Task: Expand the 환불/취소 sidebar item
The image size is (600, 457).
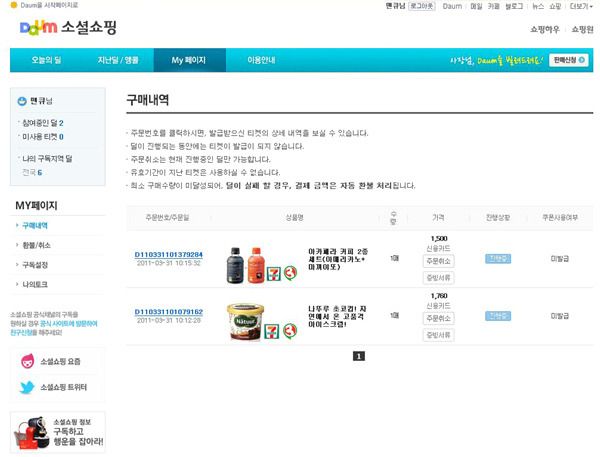Action: 36,245
